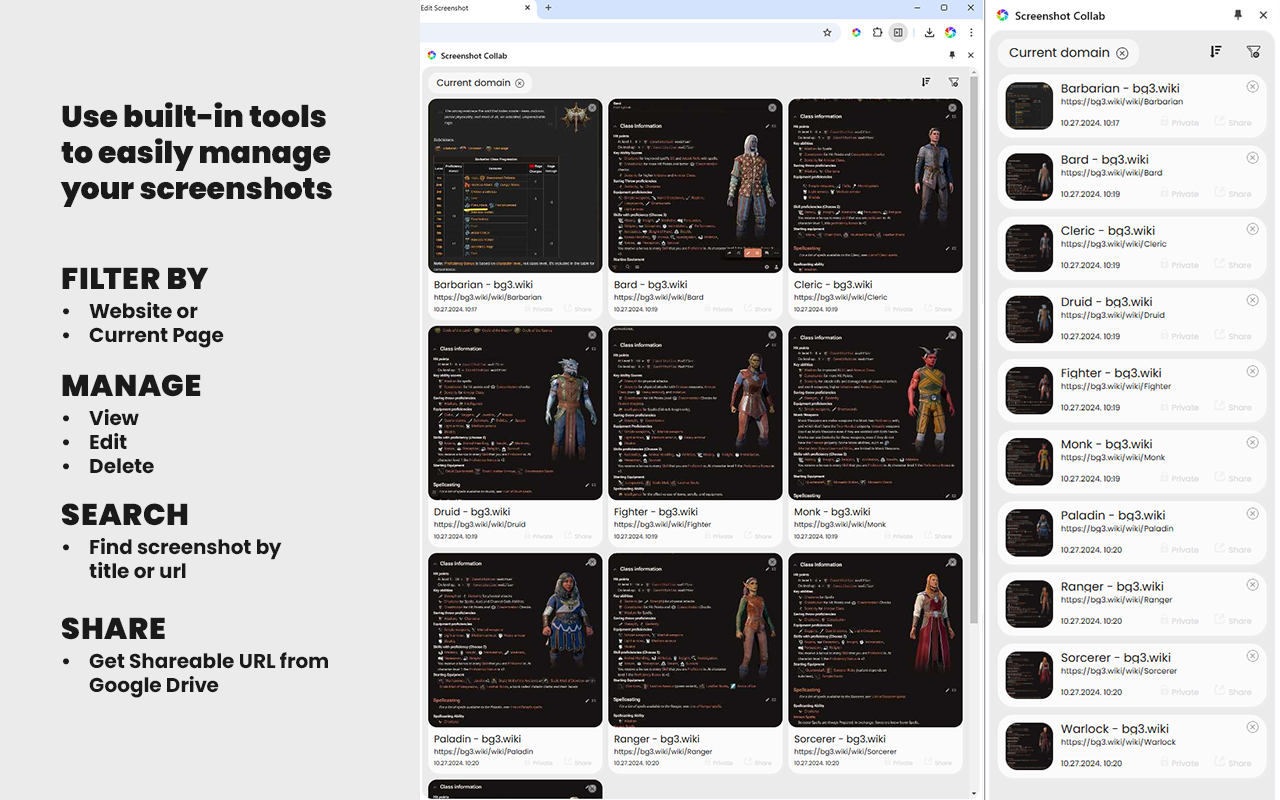Delete Bard screenshot in the right list
1280x800 pixels.
coord(1253,158)
